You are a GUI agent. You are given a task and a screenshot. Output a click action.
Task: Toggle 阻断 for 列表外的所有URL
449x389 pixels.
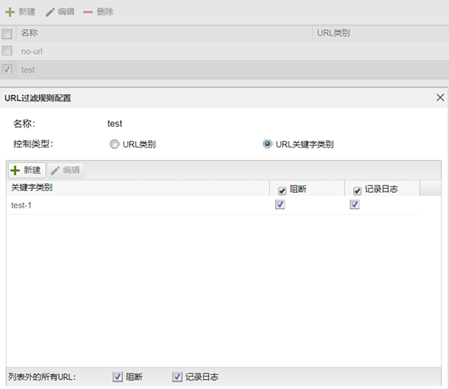tap(118, 377)
